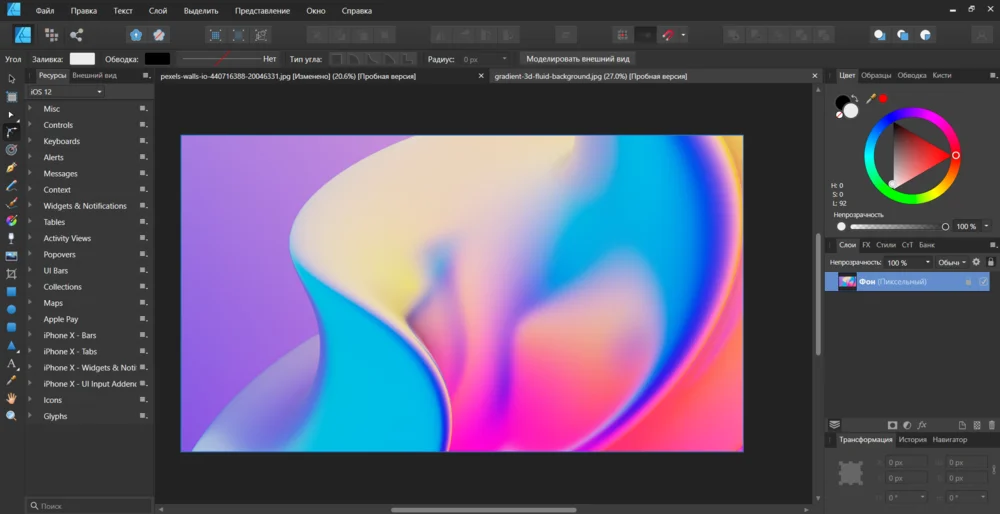The width and height of the screenshot is (1000, 514).
Task: Select the Move tool (arrow cursor)
Action: (11, 78)
